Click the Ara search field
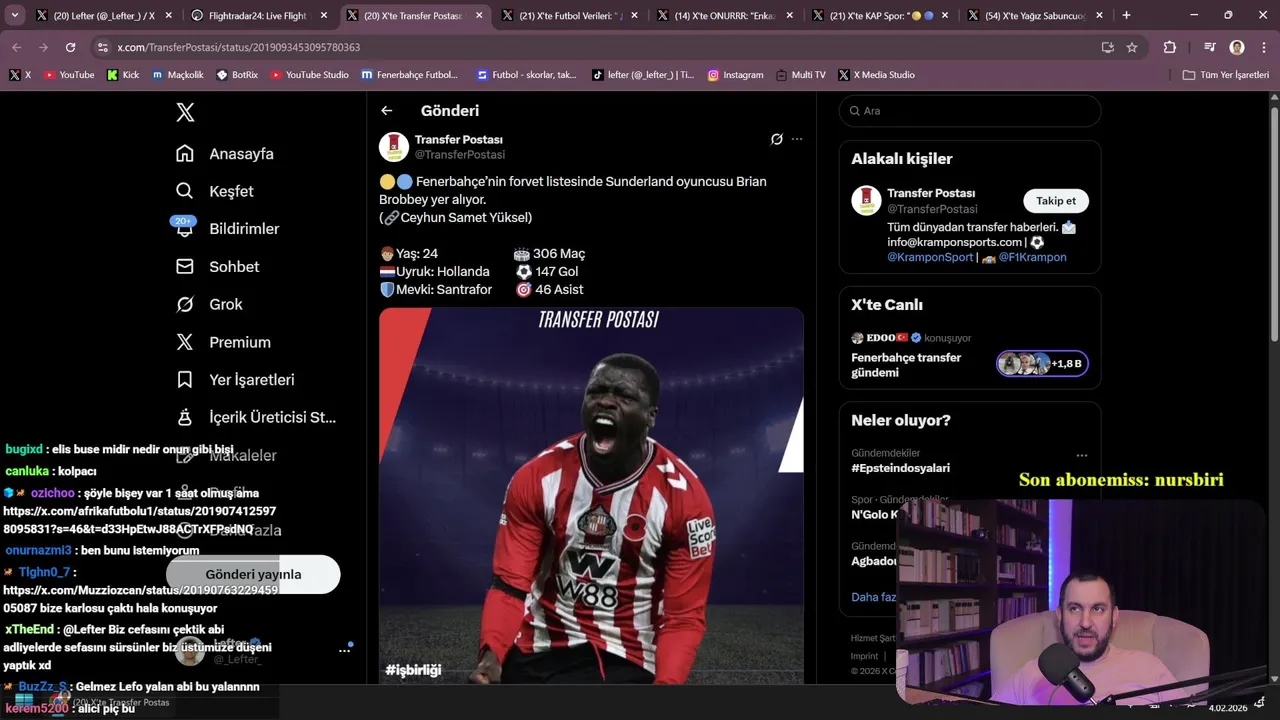Viewport: 1280px width, 720px height. [970, 111]
